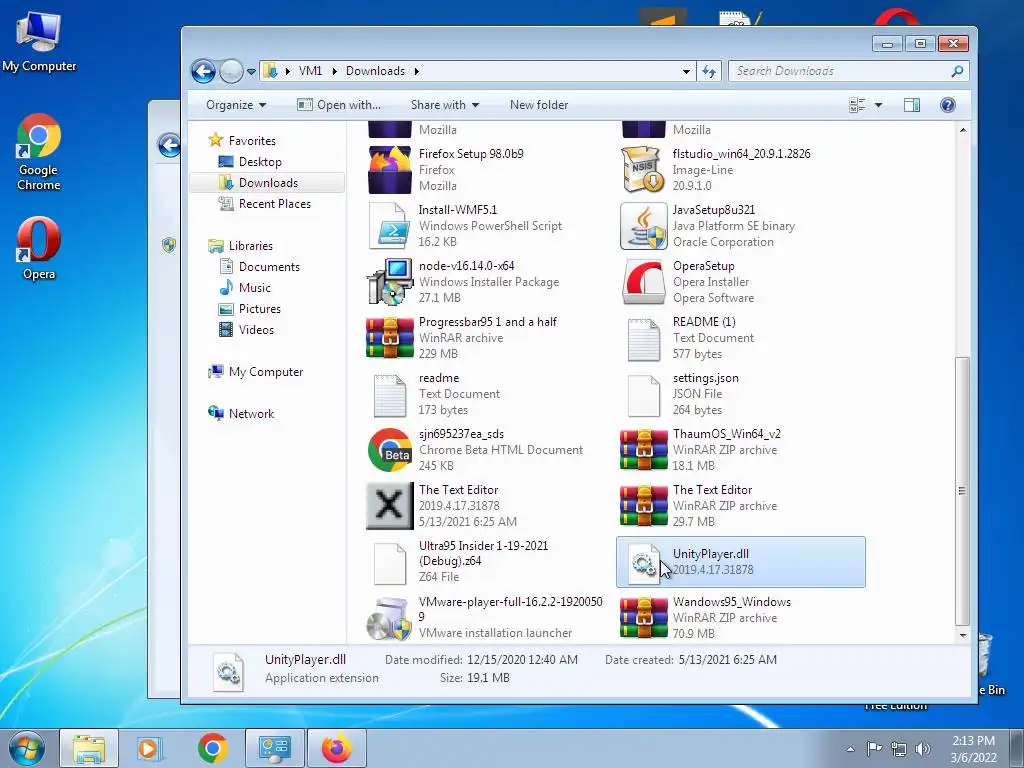Click the Forward navigation button
This screenshot has width=1024, height=768.
click(x=231, y=71)
